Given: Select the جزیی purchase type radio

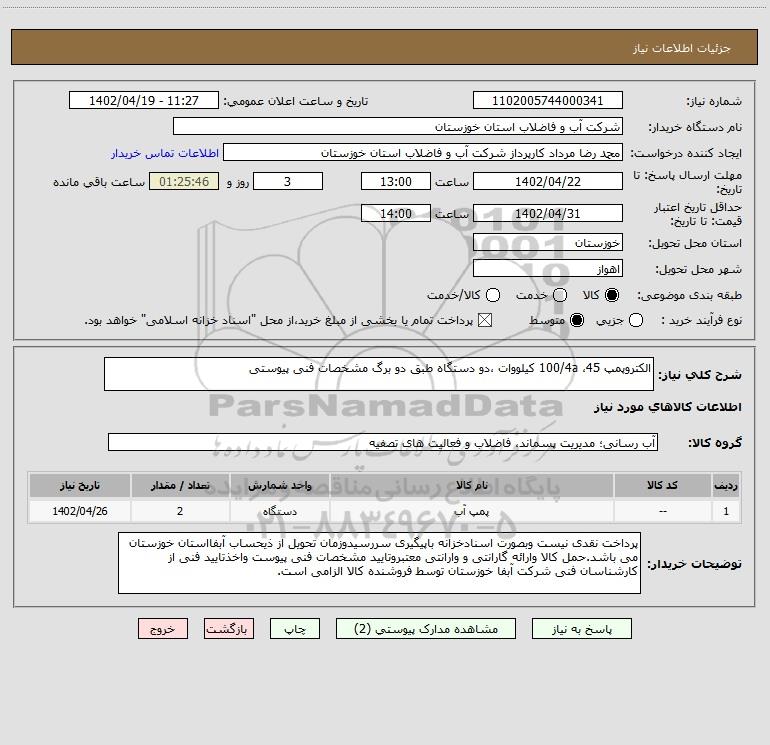Looking at the screenshot, I should coord(636,321).
